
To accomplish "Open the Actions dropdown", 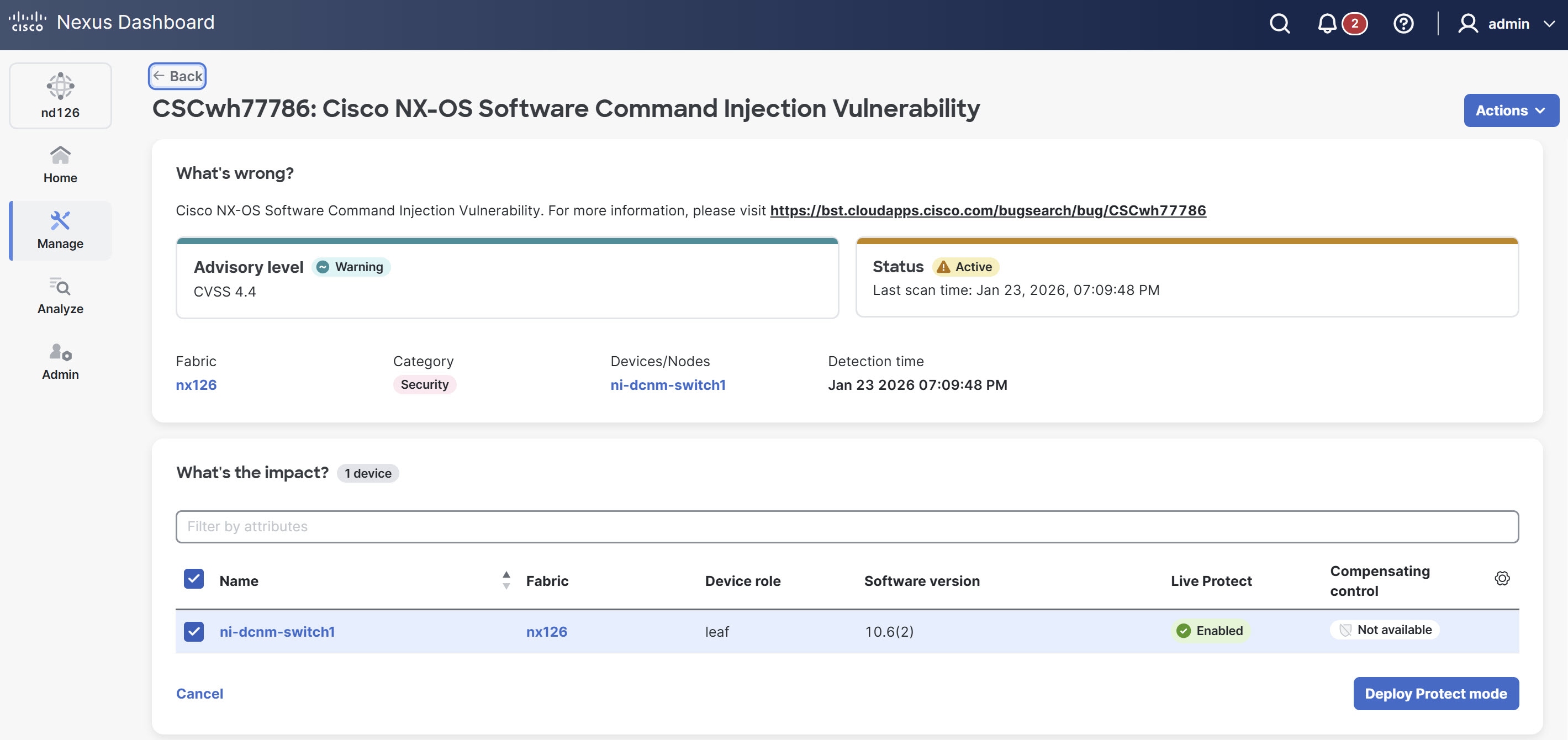I will (x=1511, y=110).
